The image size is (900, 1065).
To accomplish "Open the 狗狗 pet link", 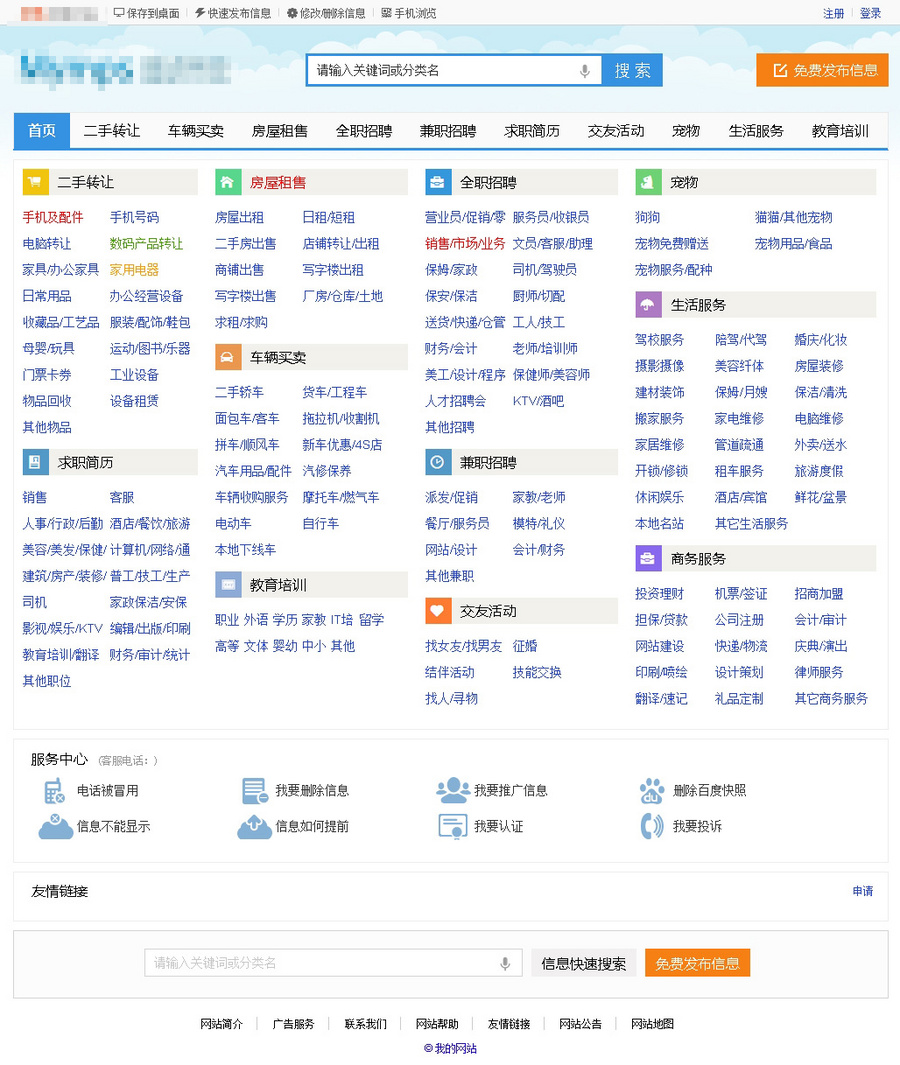I will coord(647,217).
